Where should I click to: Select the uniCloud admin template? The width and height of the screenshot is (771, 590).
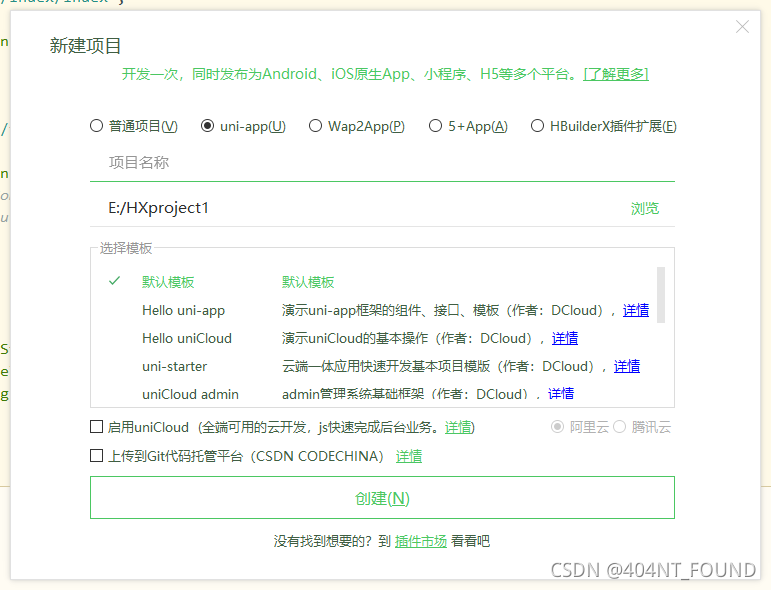point(190,394)
